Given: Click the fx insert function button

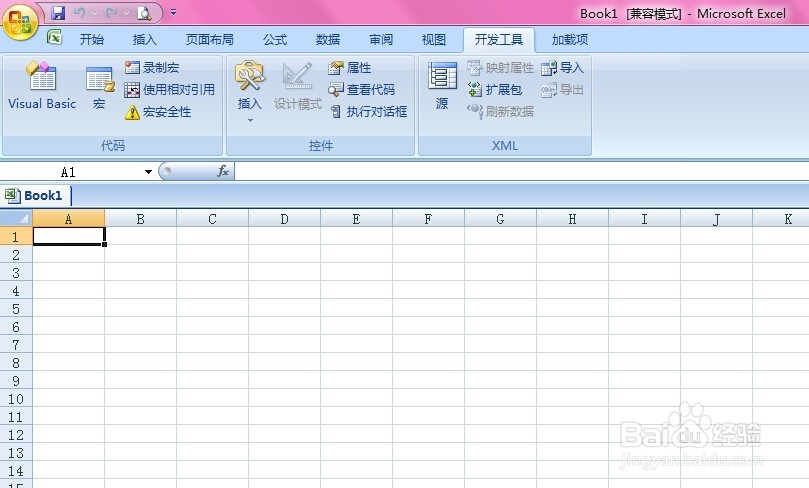Looking at the screenshot, I should pyautogui.click(x=223, y=171).
